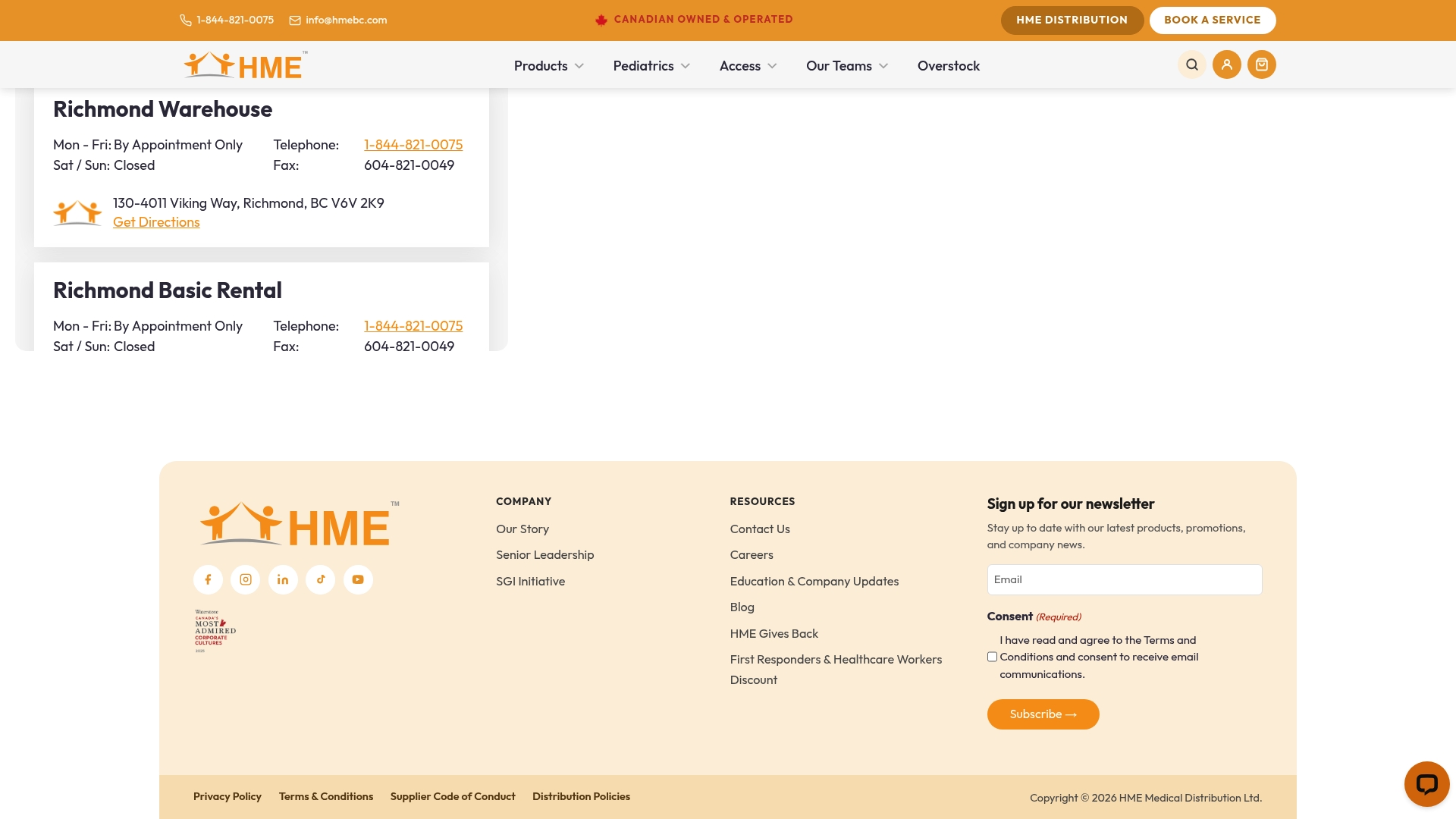Expand the Products dropdown menu

[549, 66]
